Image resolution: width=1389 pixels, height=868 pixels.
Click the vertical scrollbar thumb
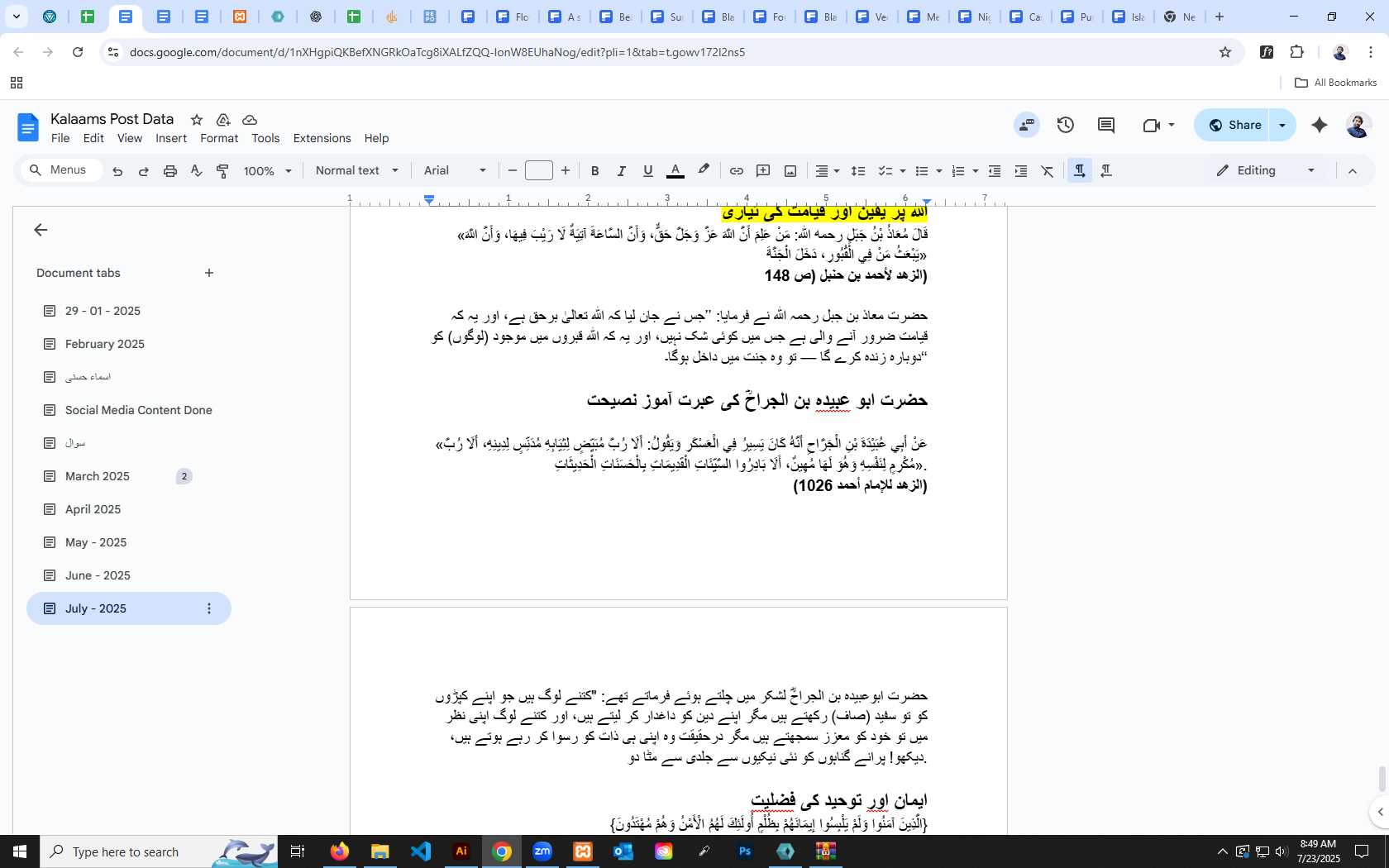point(1382,779)
